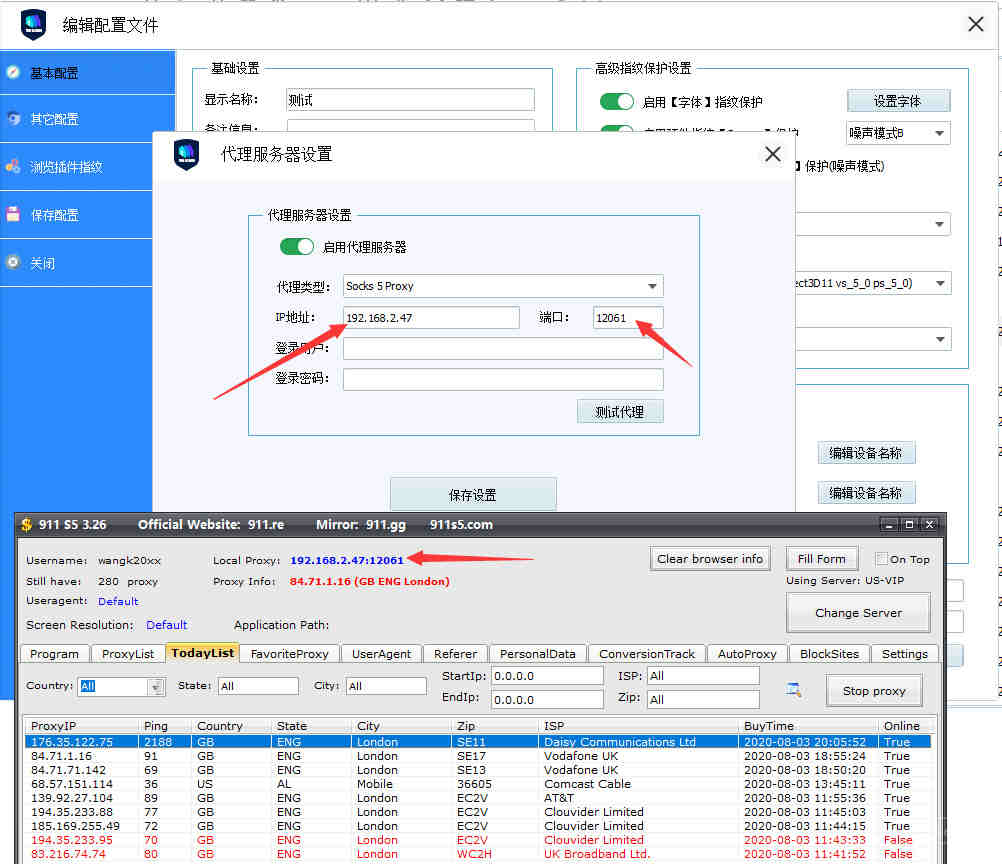Click the dollar icon in 911 S5 title bar
Viewport: 1002px width, 864px height.
[26, 525]
